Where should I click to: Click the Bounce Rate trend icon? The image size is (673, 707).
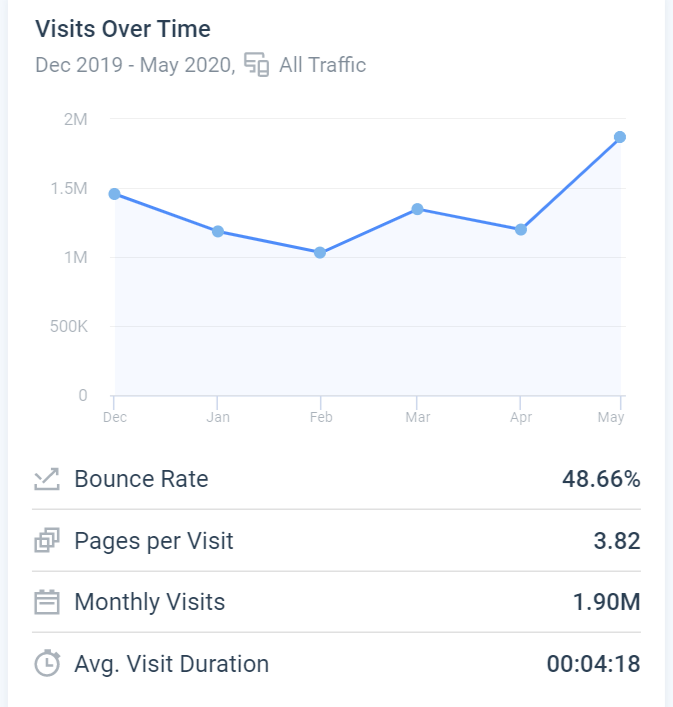click(47, 480)
